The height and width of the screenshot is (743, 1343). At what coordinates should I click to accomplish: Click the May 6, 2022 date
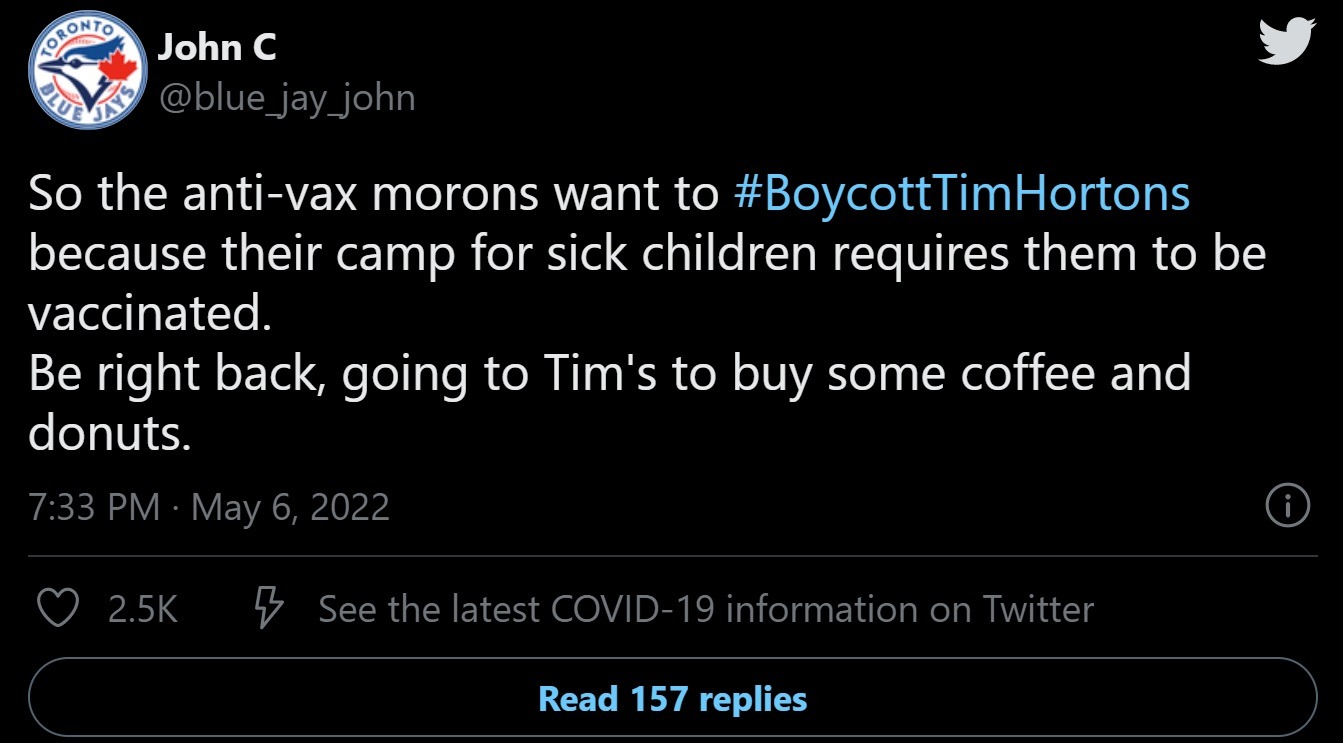(x=290, y=507)
